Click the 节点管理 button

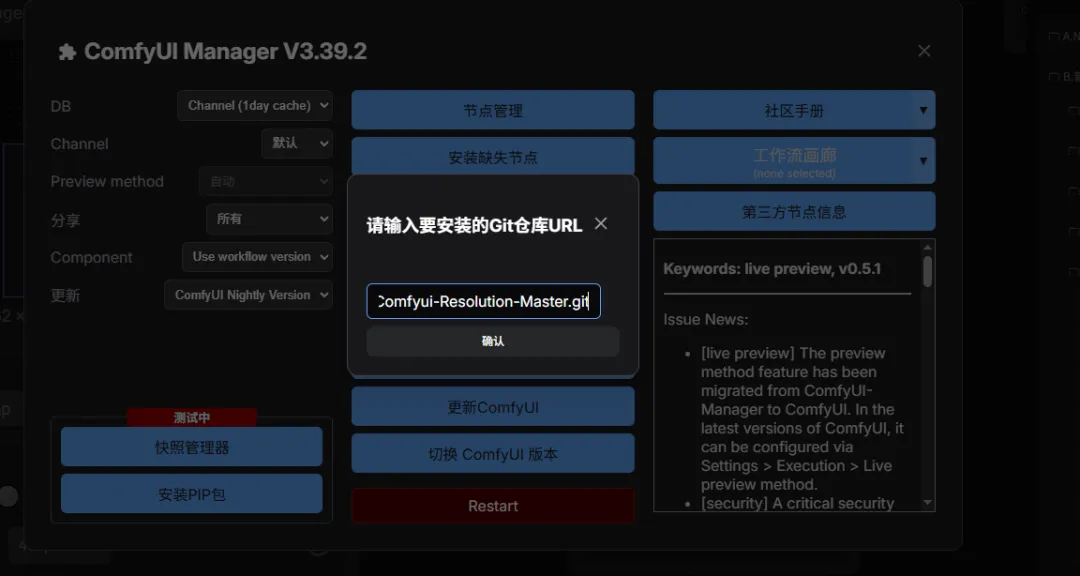493,110
